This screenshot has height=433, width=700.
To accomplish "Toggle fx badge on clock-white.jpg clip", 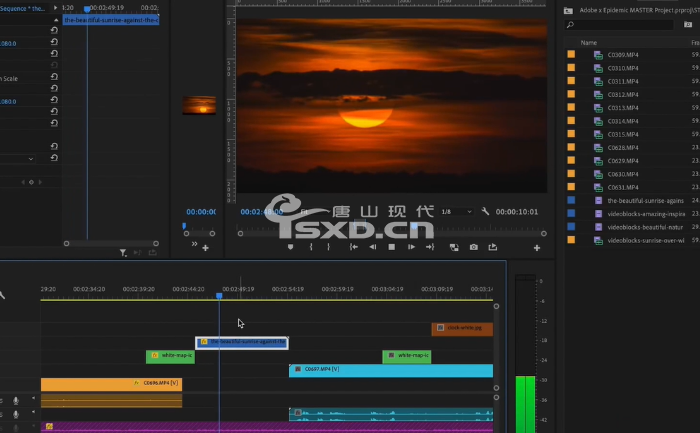I will tap(440, 328).
